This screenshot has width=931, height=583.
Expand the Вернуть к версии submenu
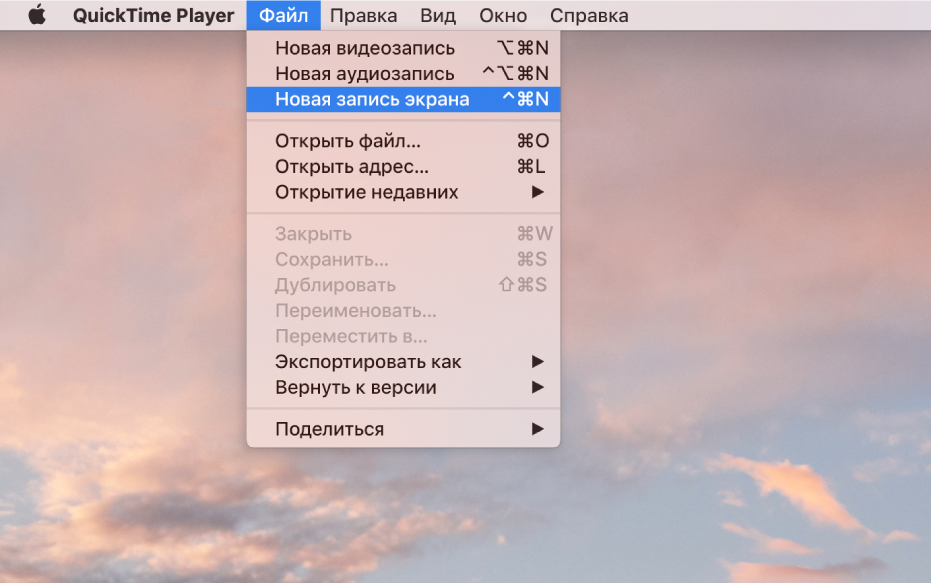403,388
